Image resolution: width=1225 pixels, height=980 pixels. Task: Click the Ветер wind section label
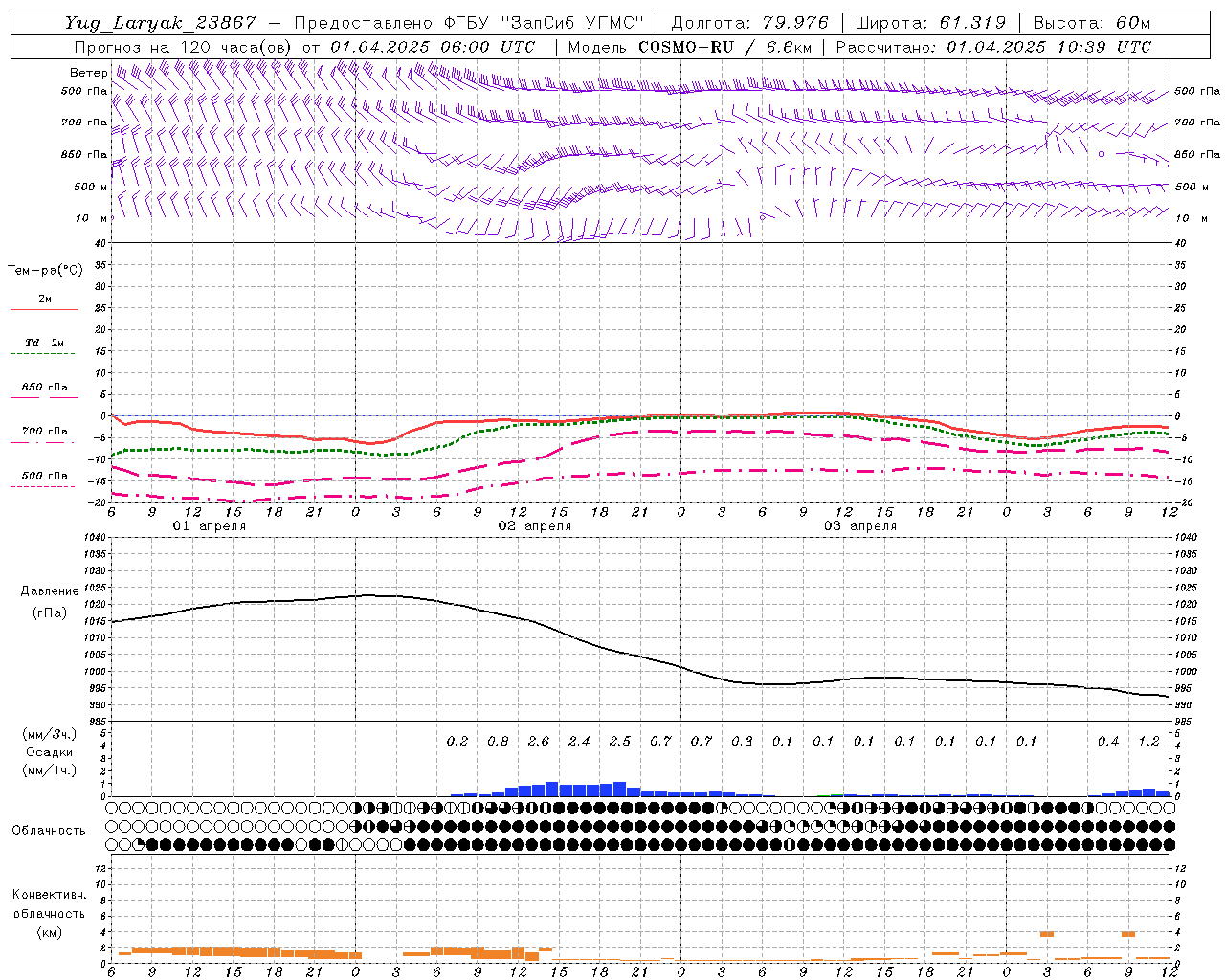(88, 73)
